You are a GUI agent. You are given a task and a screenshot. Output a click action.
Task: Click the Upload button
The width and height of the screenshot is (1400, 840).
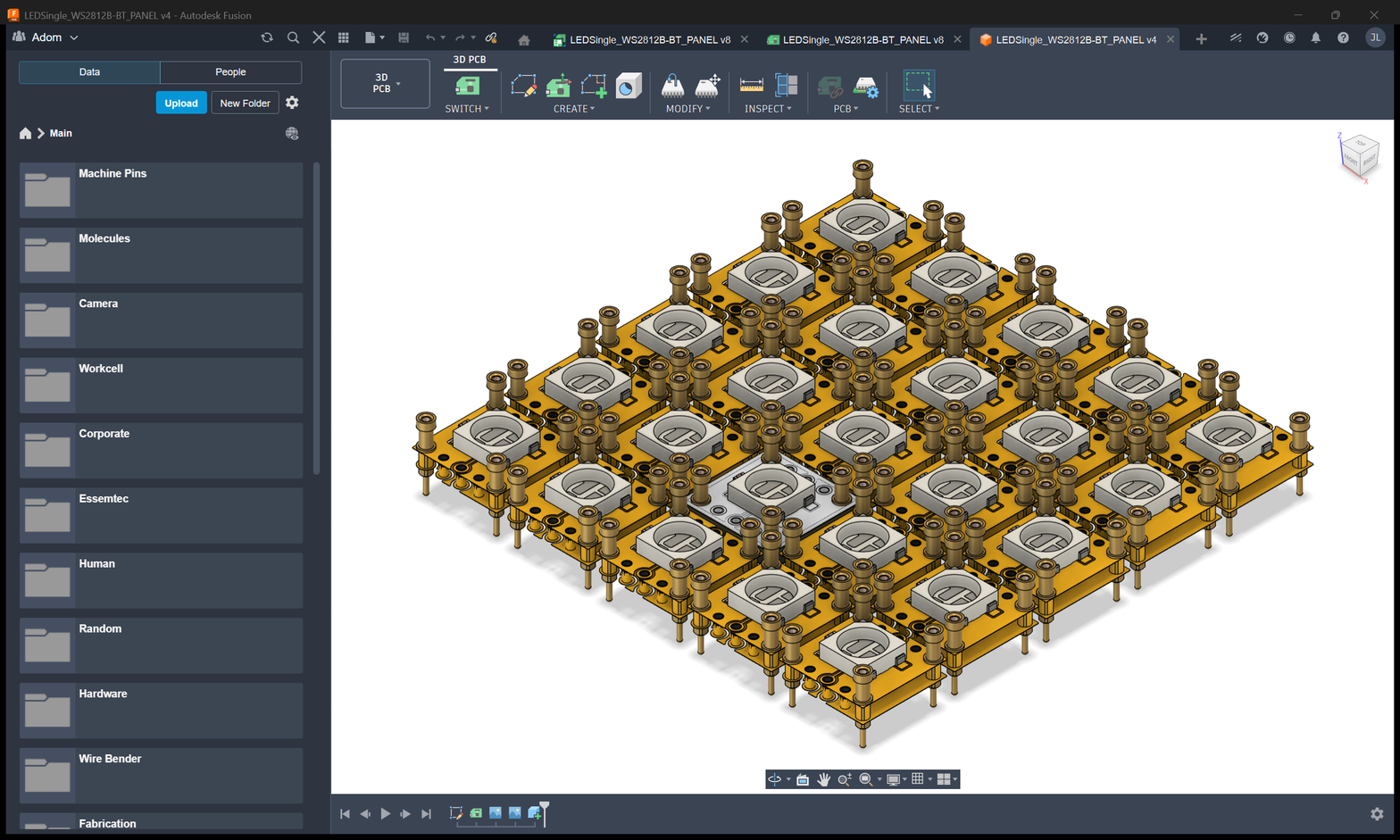(x=181, y=103)
